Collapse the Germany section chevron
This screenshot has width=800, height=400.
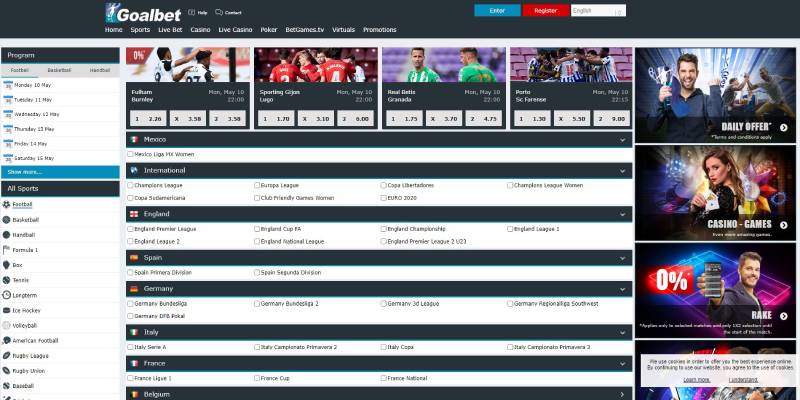622,289
